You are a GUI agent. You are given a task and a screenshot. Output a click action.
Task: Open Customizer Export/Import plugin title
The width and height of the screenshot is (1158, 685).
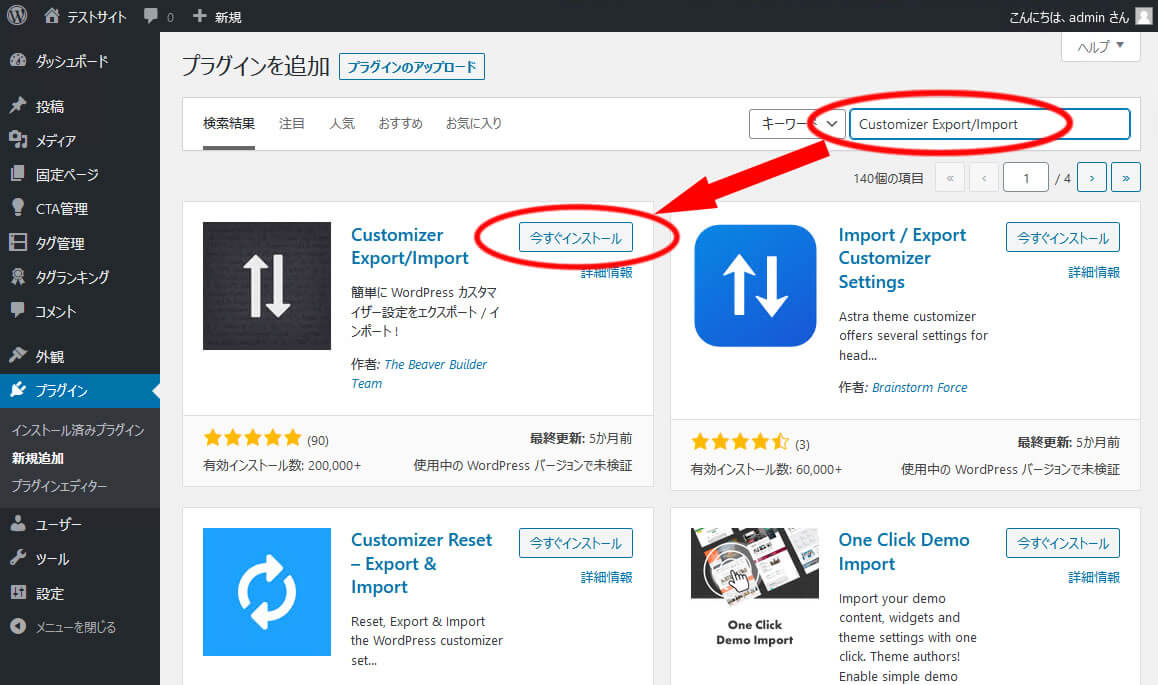tap(410, 247)
